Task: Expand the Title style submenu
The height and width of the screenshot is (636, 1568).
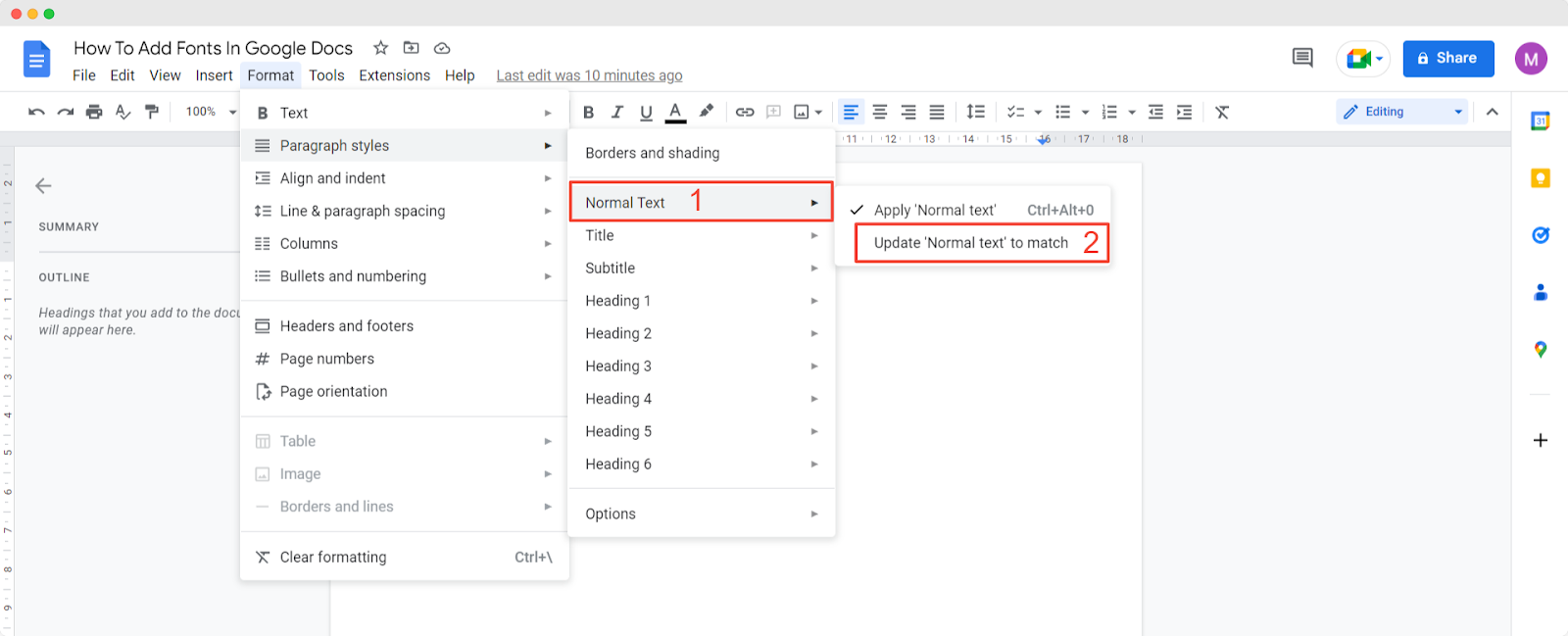Action: click(702, 235)
